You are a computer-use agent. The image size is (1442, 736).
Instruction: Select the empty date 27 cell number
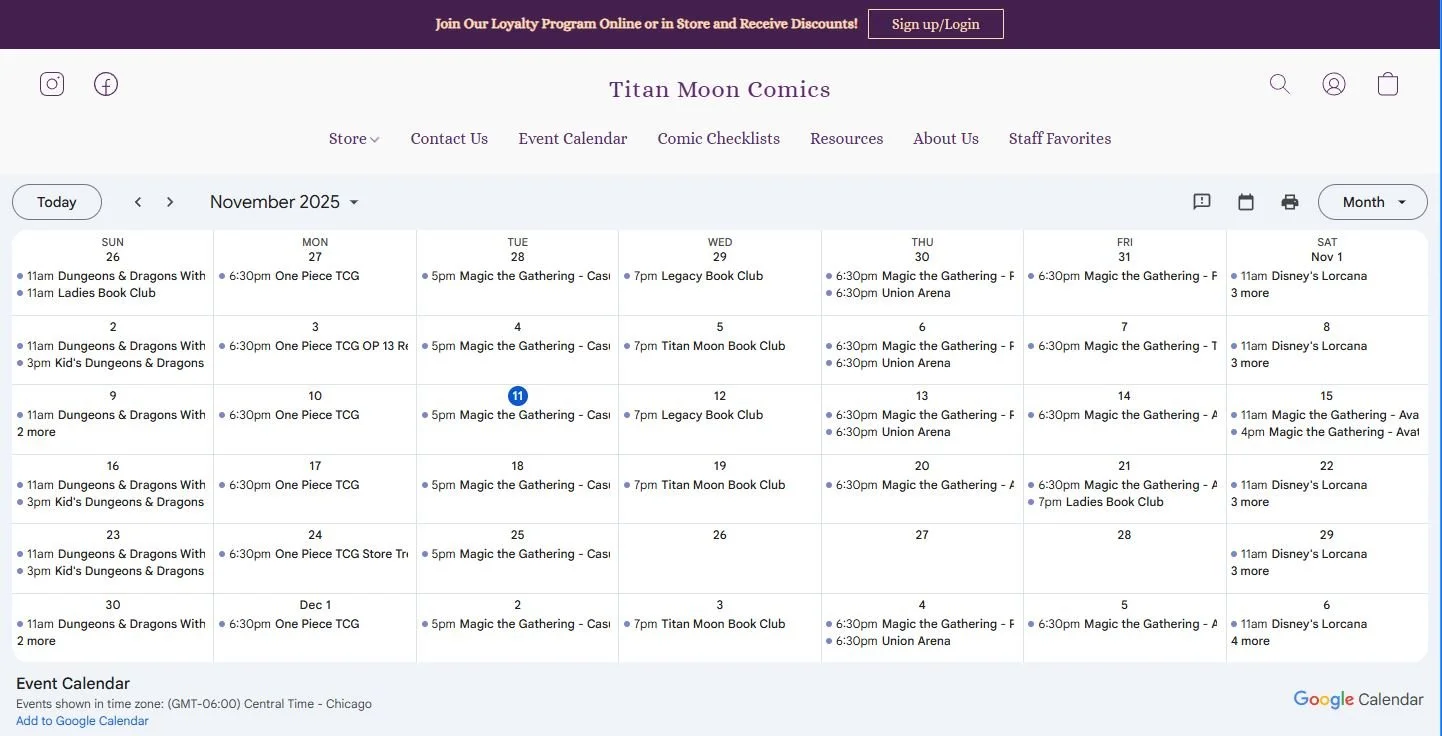pyautogui.click(x=922, y=535)
